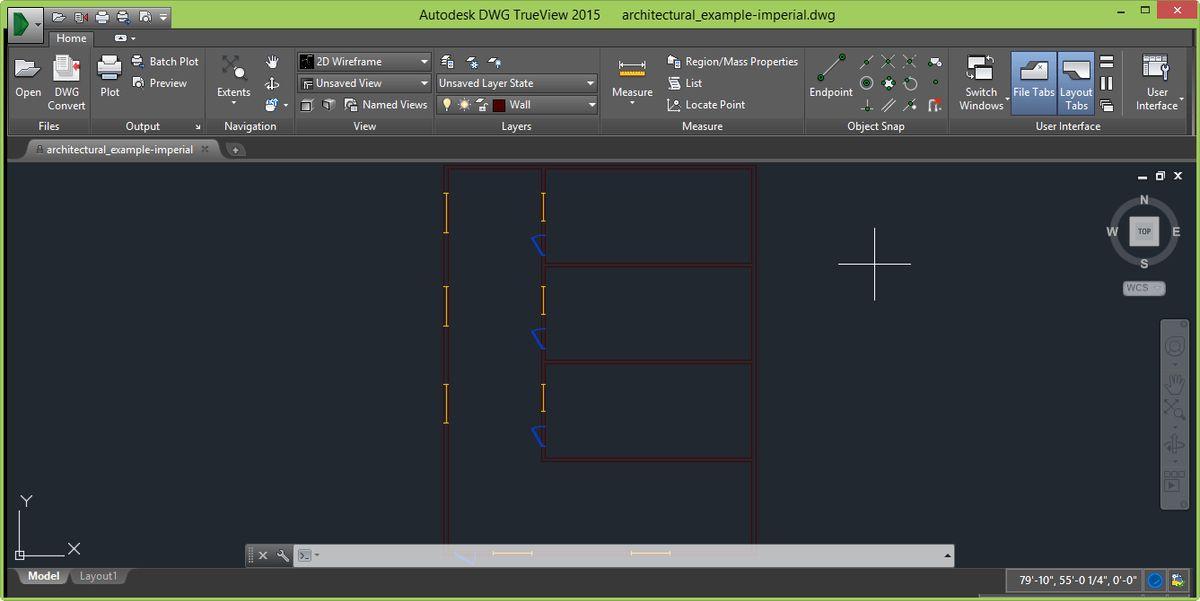Image resolution: width=1200 pixels, height=601 pixels.
Task: Toggle the Midpoint object snap icon
Action: (867, 62)
